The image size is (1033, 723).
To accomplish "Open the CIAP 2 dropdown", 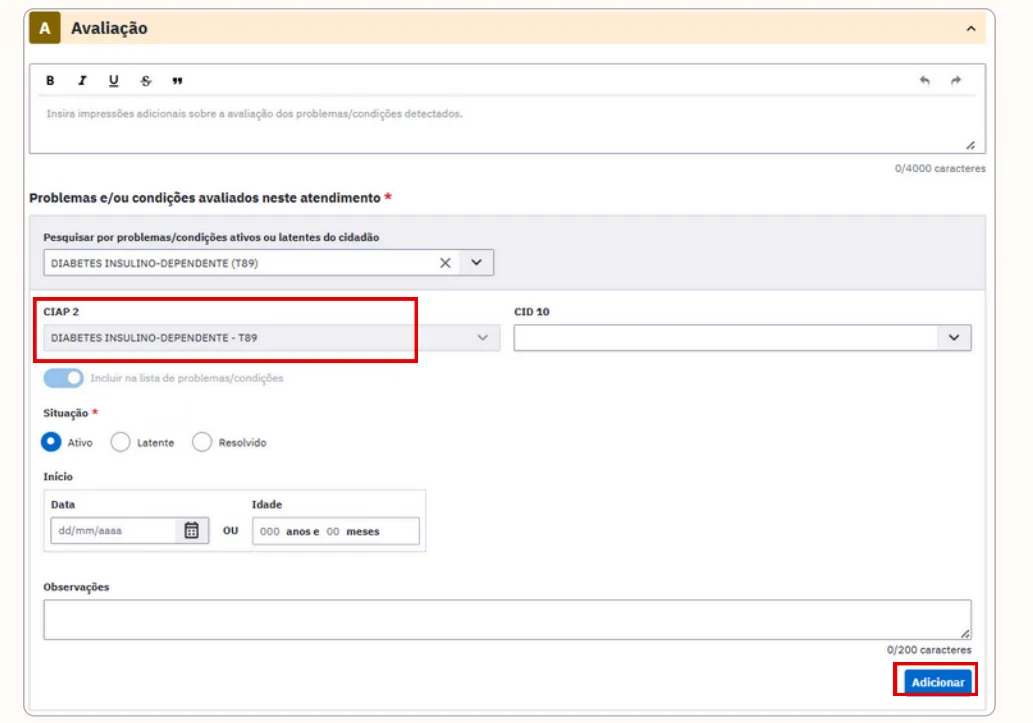I will point(271,337).
